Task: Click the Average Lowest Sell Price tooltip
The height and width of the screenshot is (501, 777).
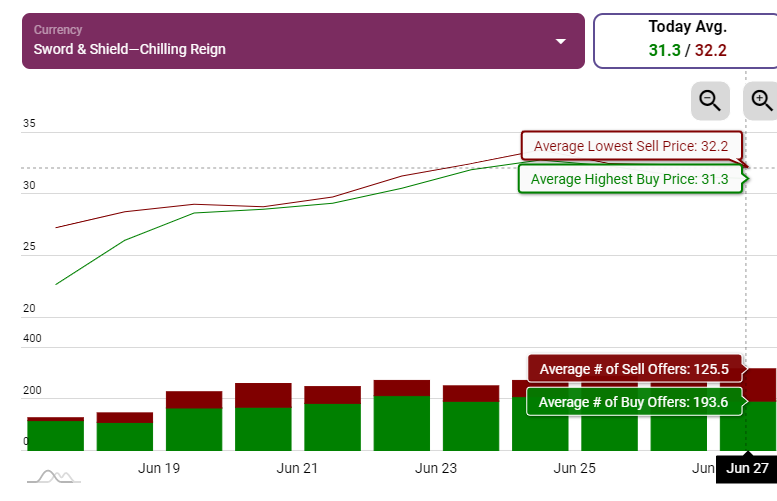Action: (x=631, y=146)
